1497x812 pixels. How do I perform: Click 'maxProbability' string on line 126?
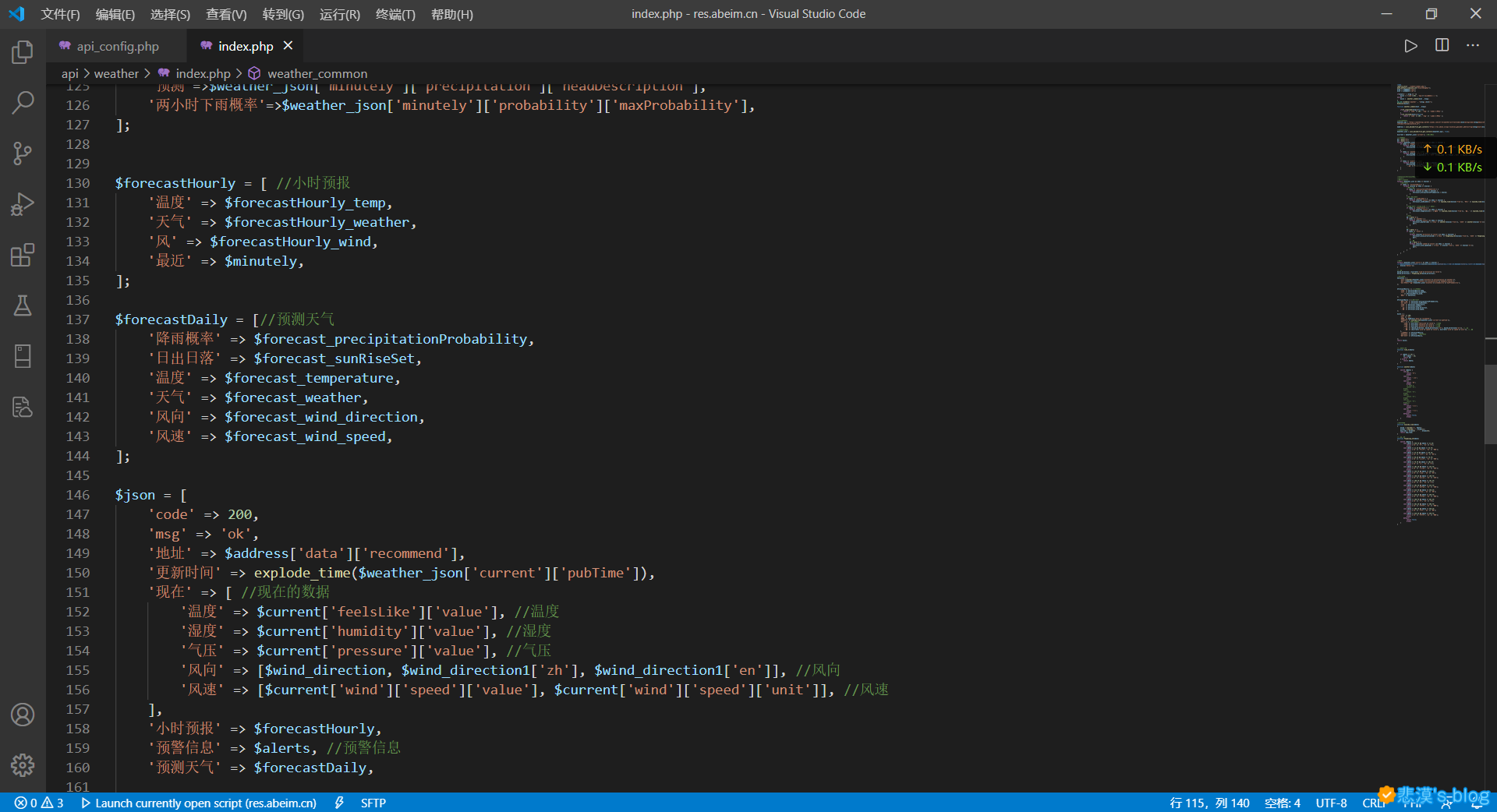pos(674,105)
